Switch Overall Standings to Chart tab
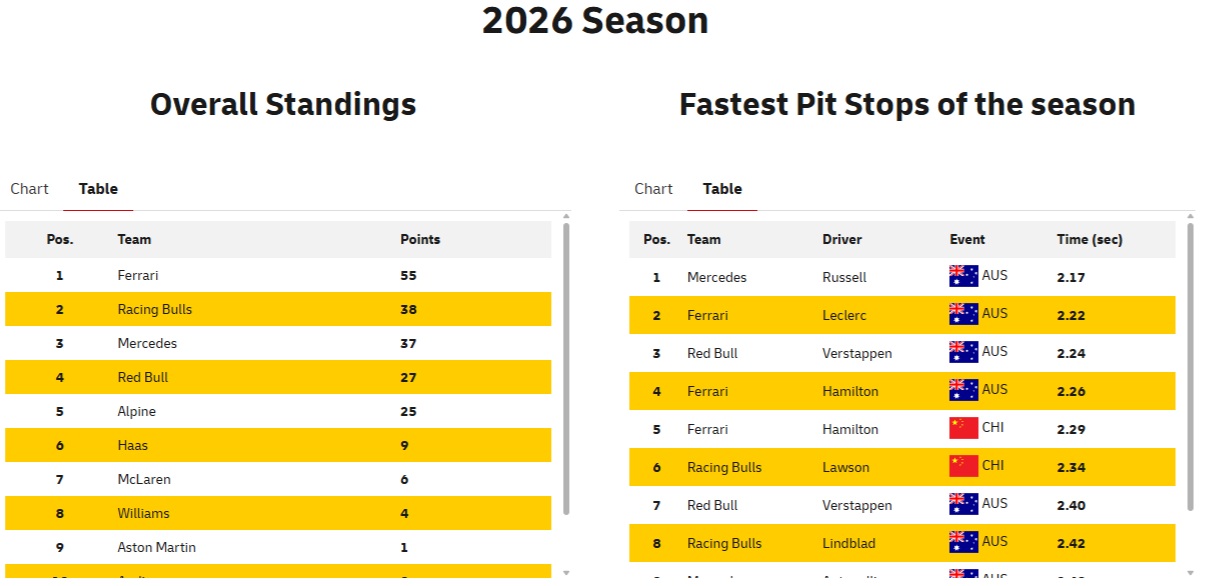This screenshot has height=586, width=1206. tap(29, 189)
